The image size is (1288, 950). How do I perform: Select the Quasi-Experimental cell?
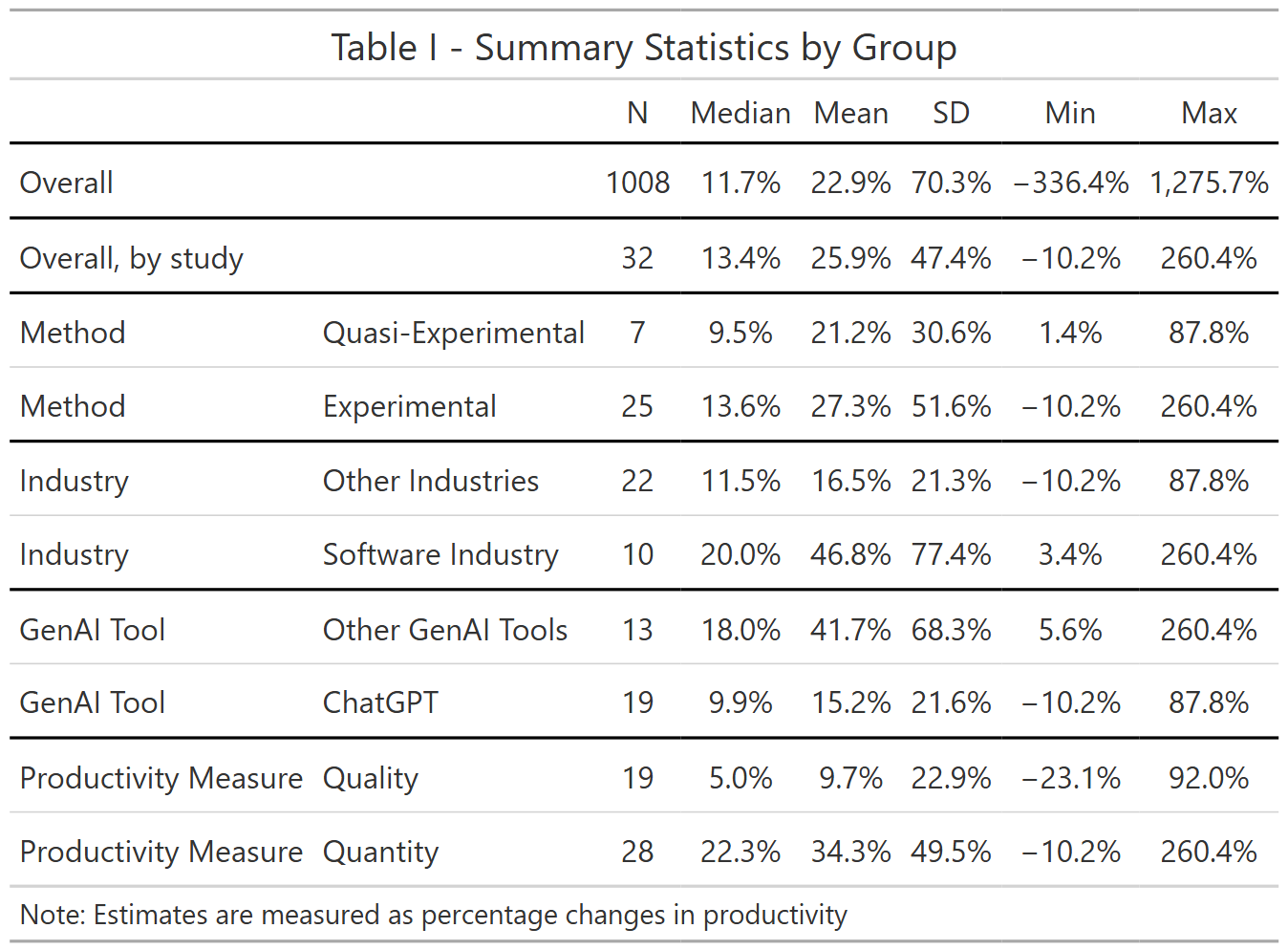[x=454, y=333]
